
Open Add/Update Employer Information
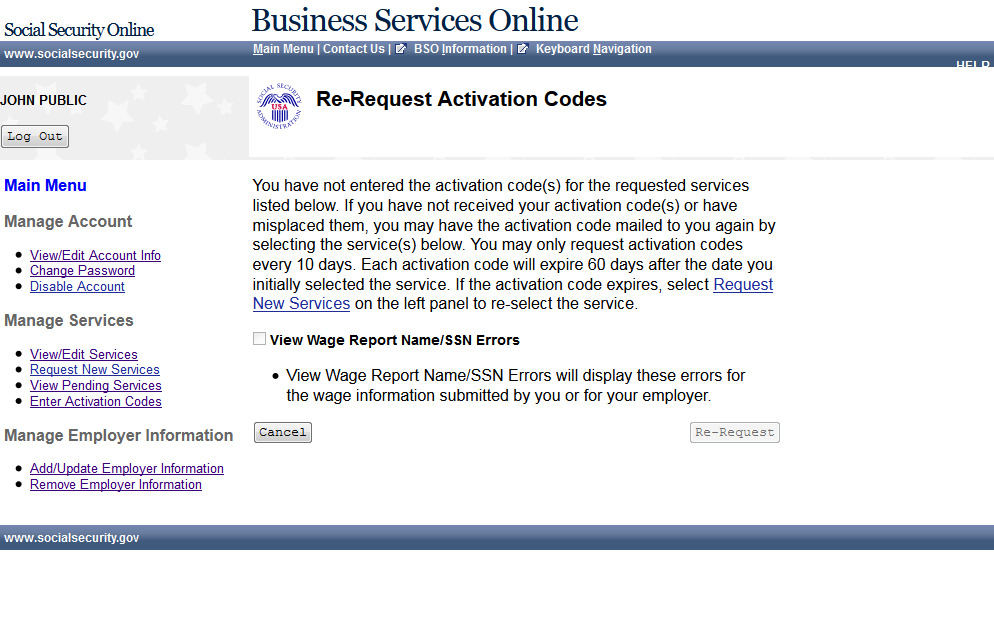coord(127,468)
